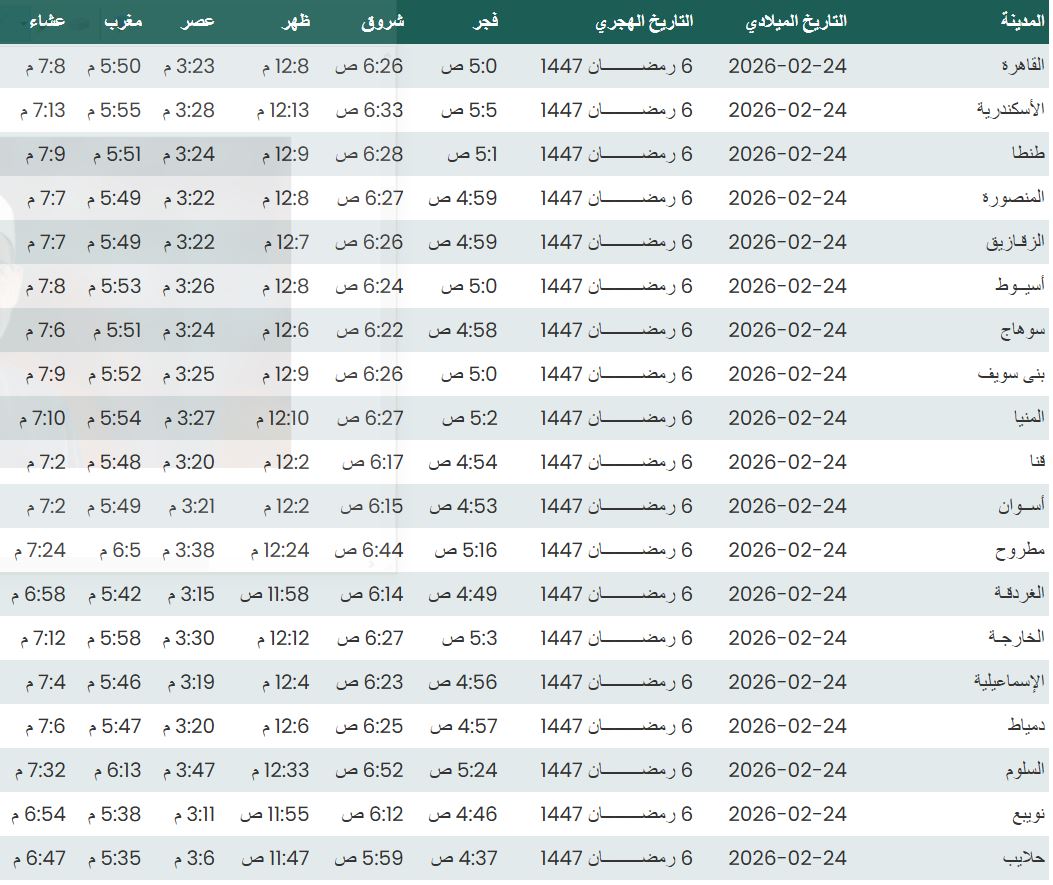Screen dimensions: 1053x885
Task: Click Hurghada's isha time 6:58 م
Action: click(38, 594)
